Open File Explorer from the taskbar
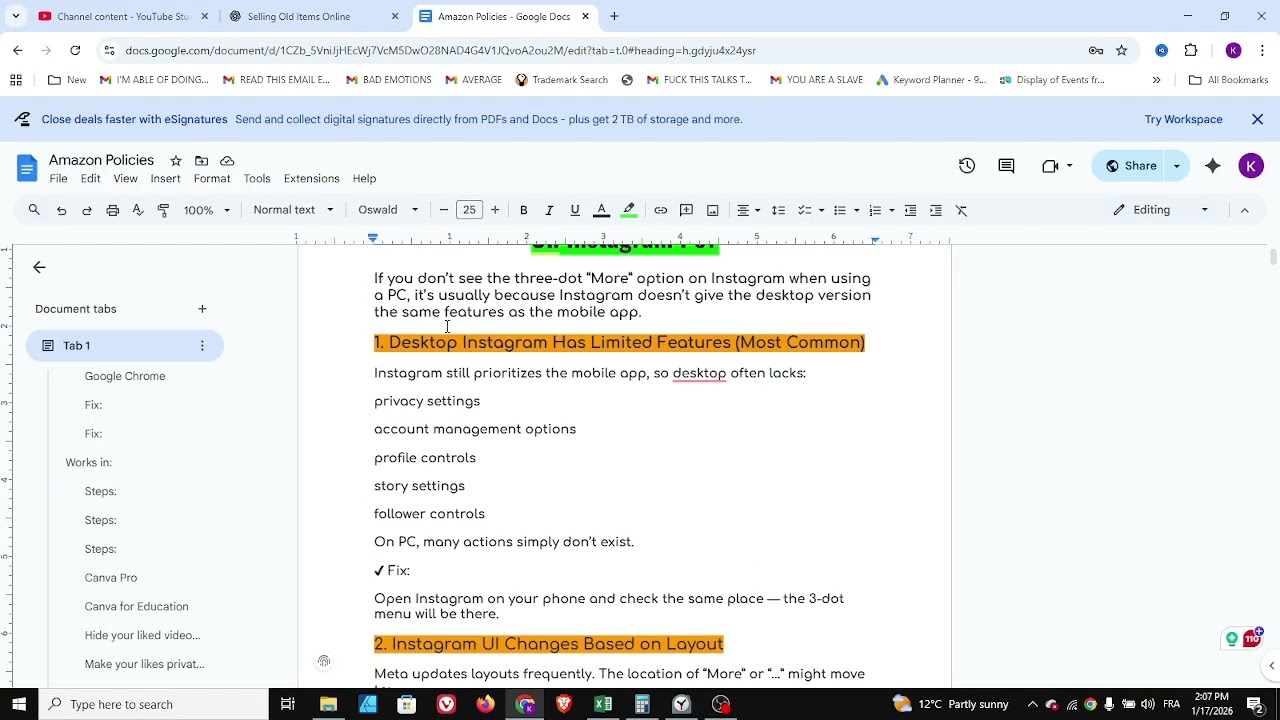 tap(328, 704)
